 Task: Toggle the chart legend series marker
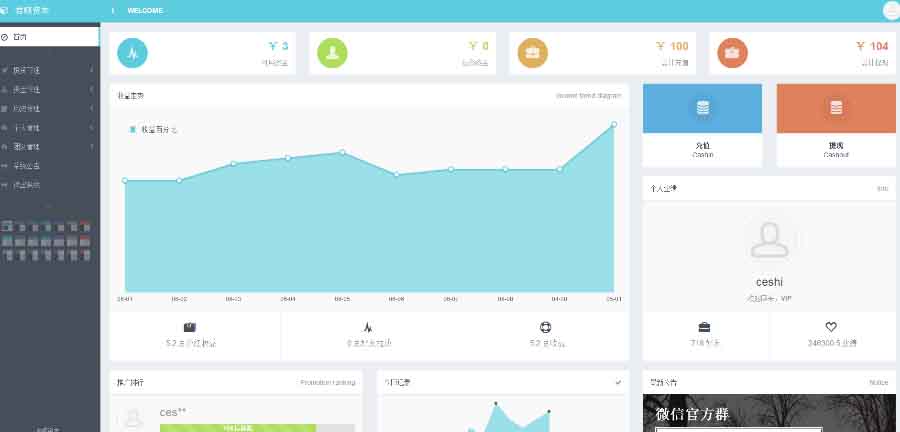pos(133,129)
